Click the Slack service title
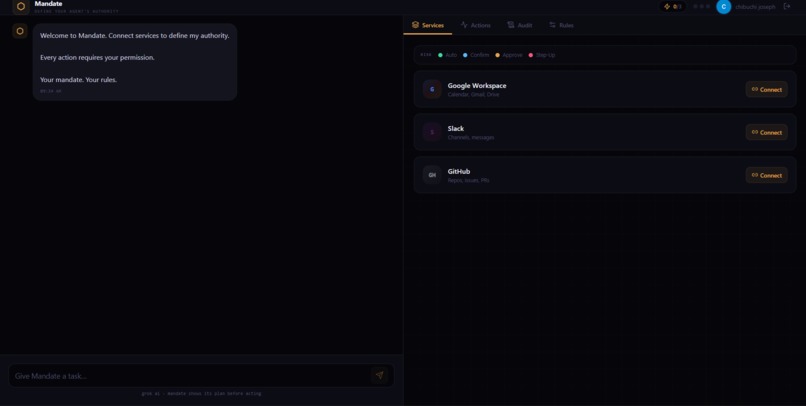The image size is (806, 406). [x=456, y=128]
